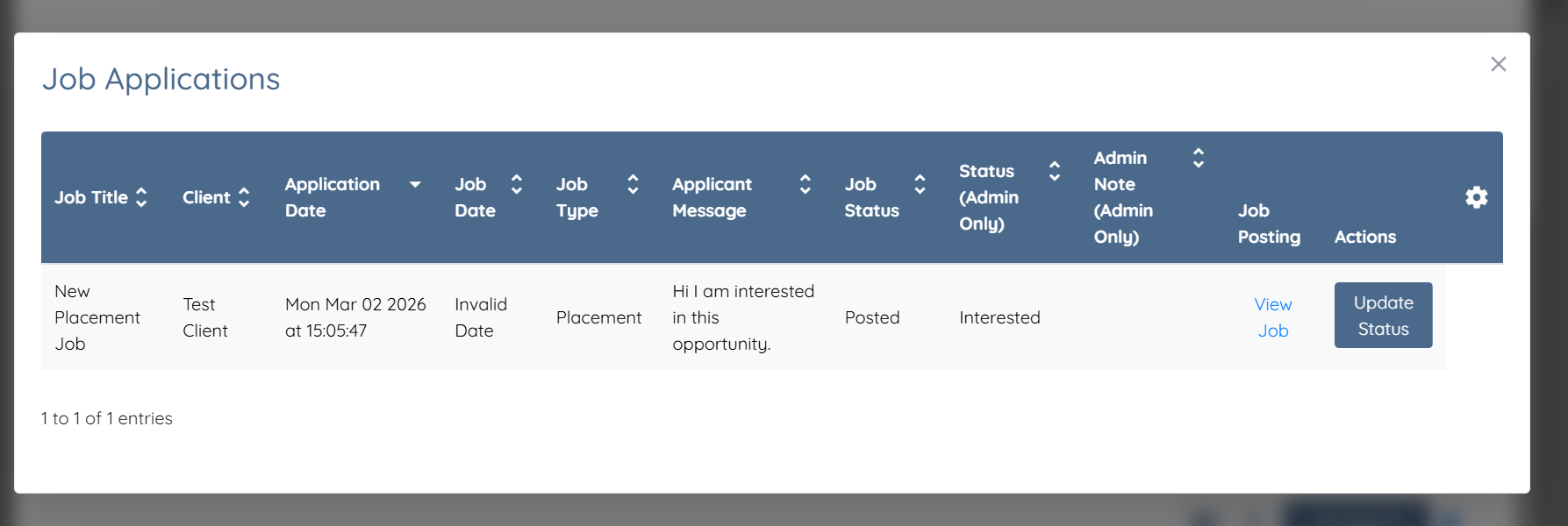Click the Job Status sort arrows

pos(920,184)
